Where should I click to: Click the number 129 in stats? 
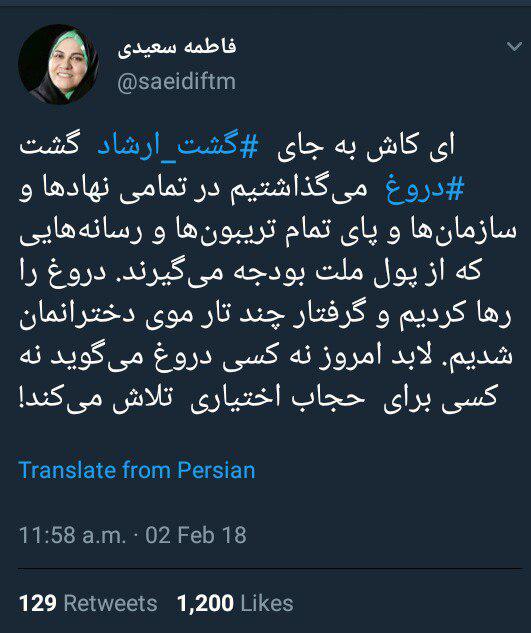[38, 604]
